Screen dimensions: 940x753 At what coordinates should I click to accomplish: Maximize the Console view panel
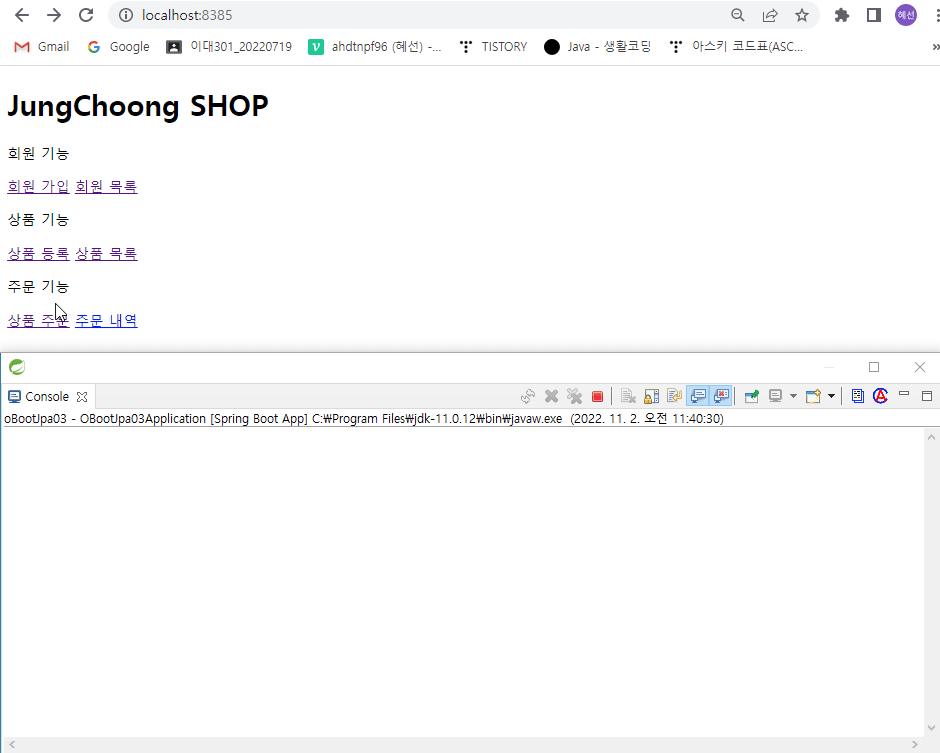(927, 396)
